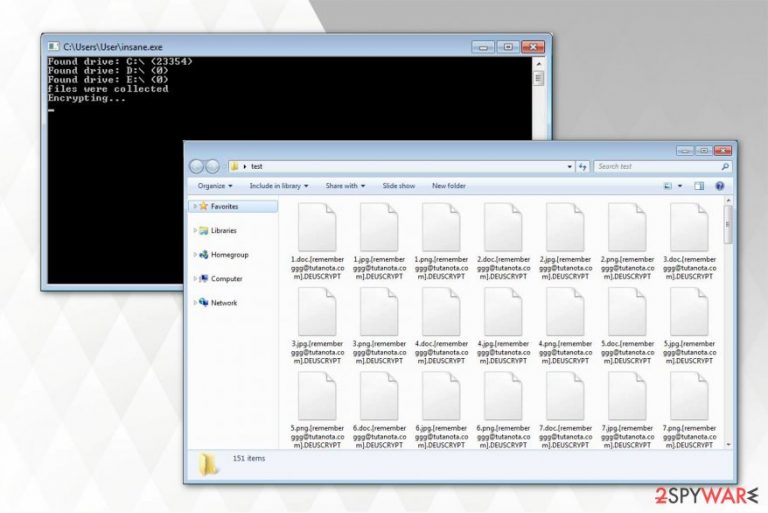Click the test breadcrumb in address bar
The image size is (768, 513).
(x=257, y=167)
